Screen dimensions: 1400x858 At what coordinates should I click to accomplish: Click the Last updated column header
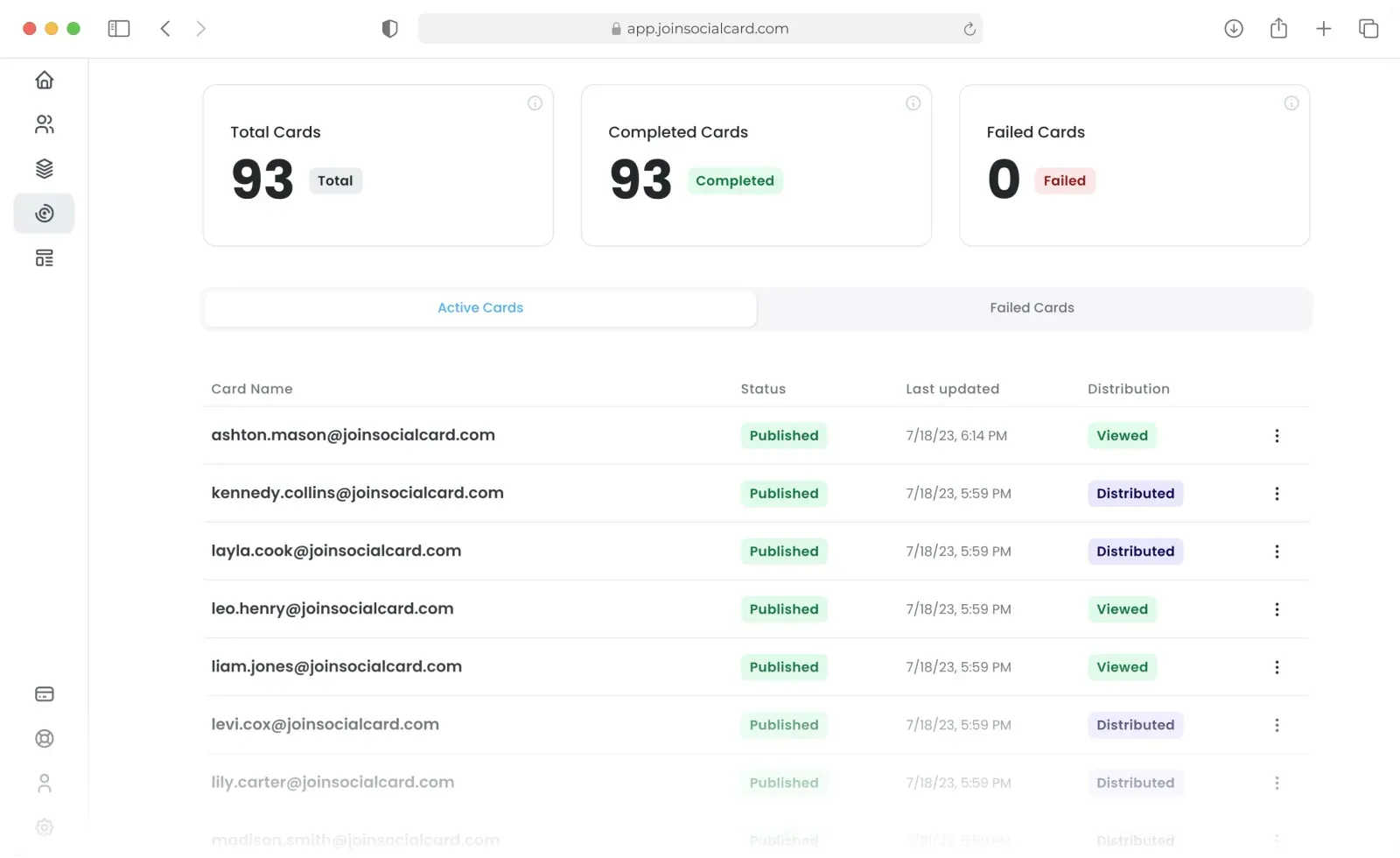952,389
